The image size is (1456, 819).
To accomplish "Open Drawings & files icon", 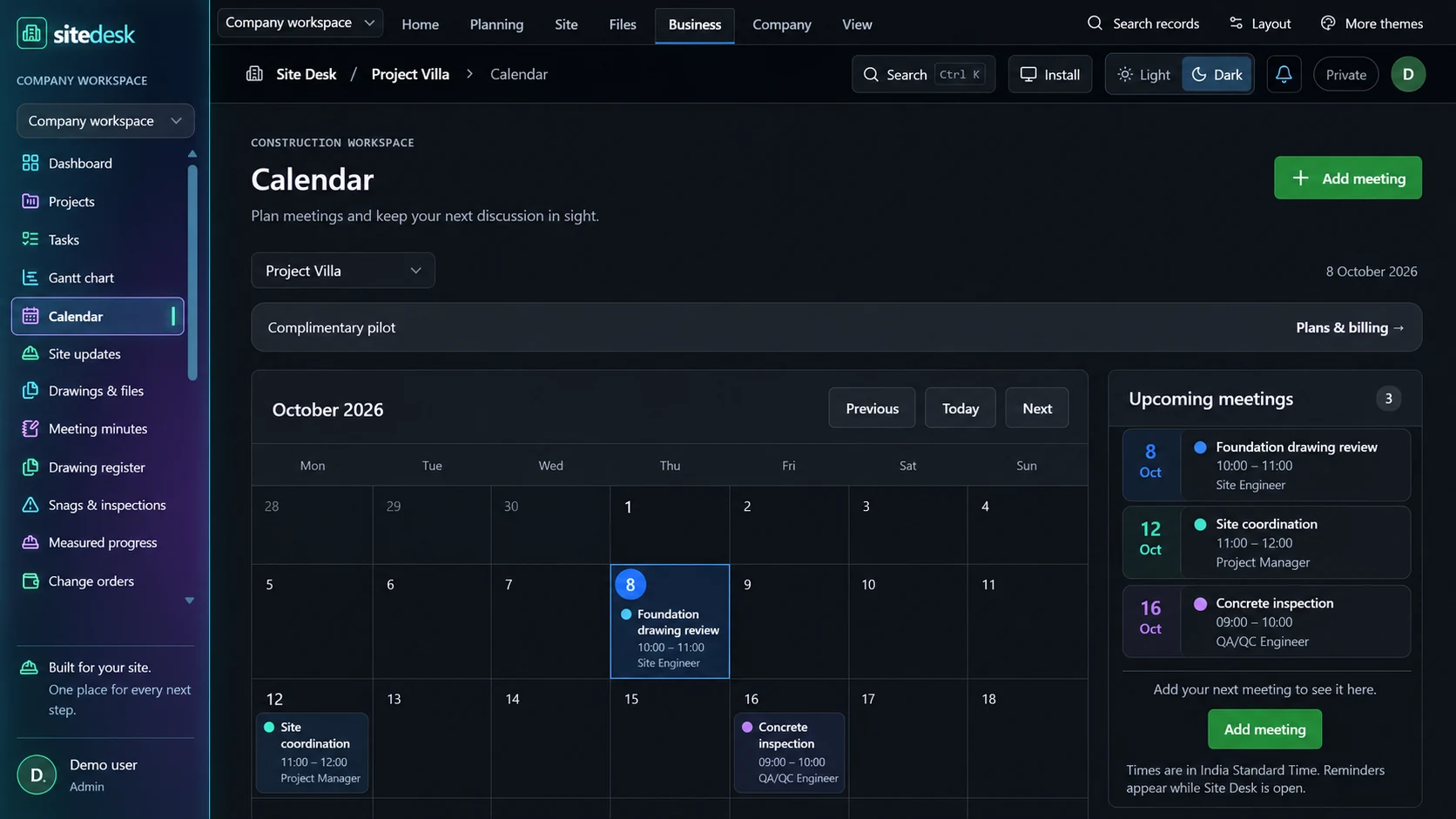I will coord(30,391).
